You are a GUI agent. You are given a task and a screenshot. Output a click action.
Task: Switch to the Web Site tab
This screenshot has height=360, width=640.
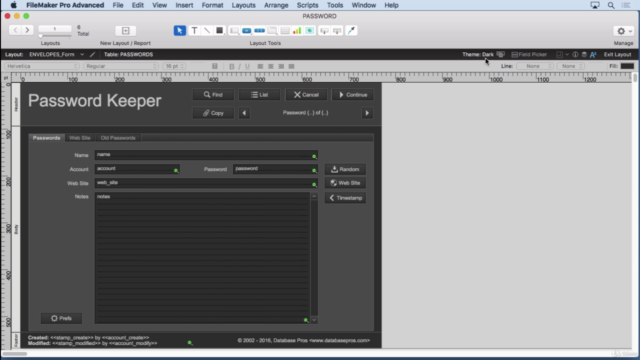click(80, 138)
